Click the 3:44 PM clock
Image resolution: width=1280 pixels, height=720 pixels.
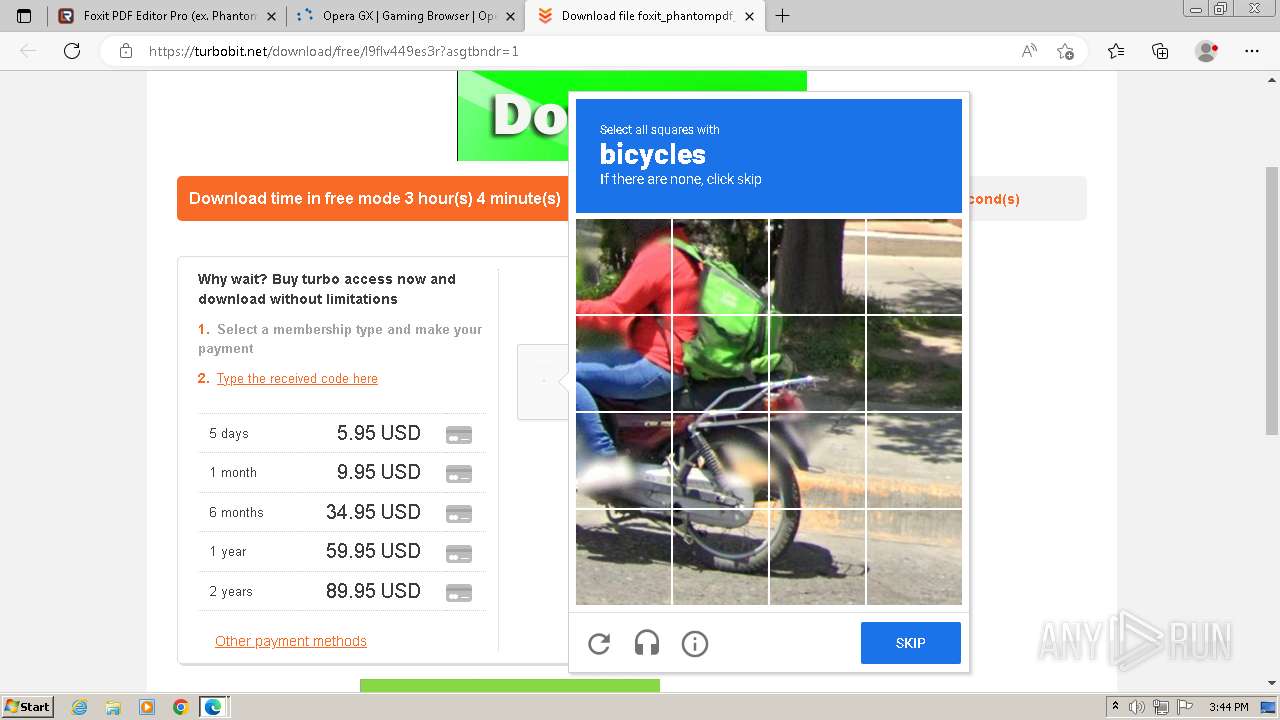(x=1228, y=707)
